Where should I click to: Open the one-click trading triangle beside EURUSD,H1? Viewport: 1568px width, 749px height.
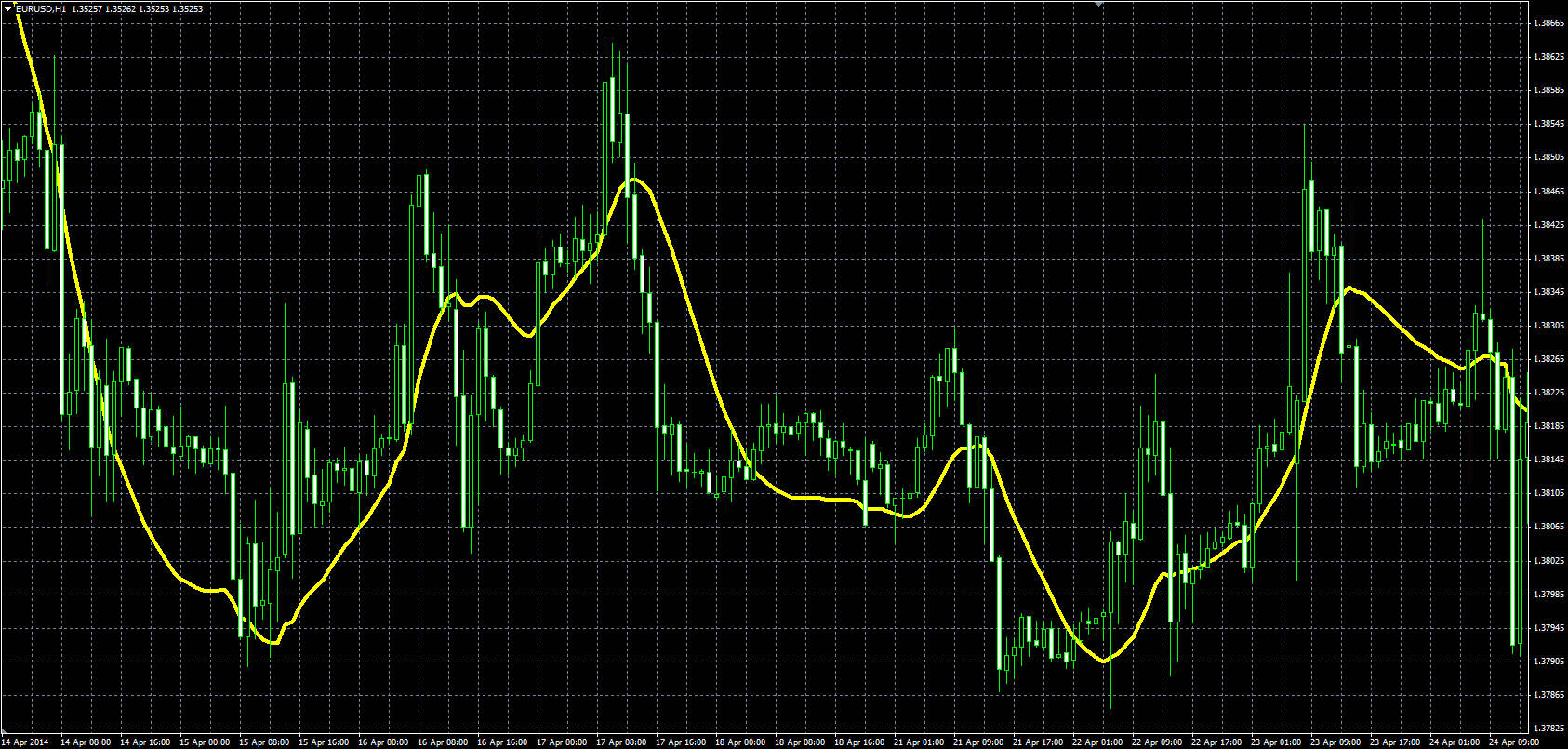7,8
